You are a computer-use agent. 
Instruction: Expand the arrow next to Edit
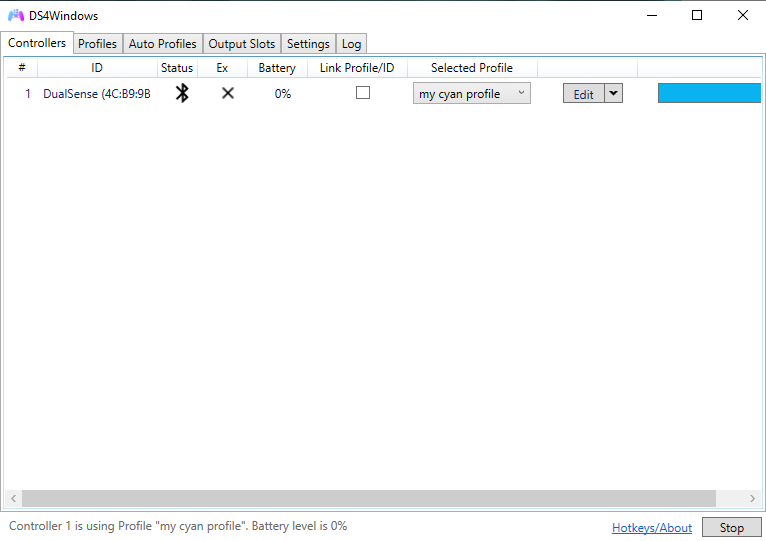(x=614, y=93)
